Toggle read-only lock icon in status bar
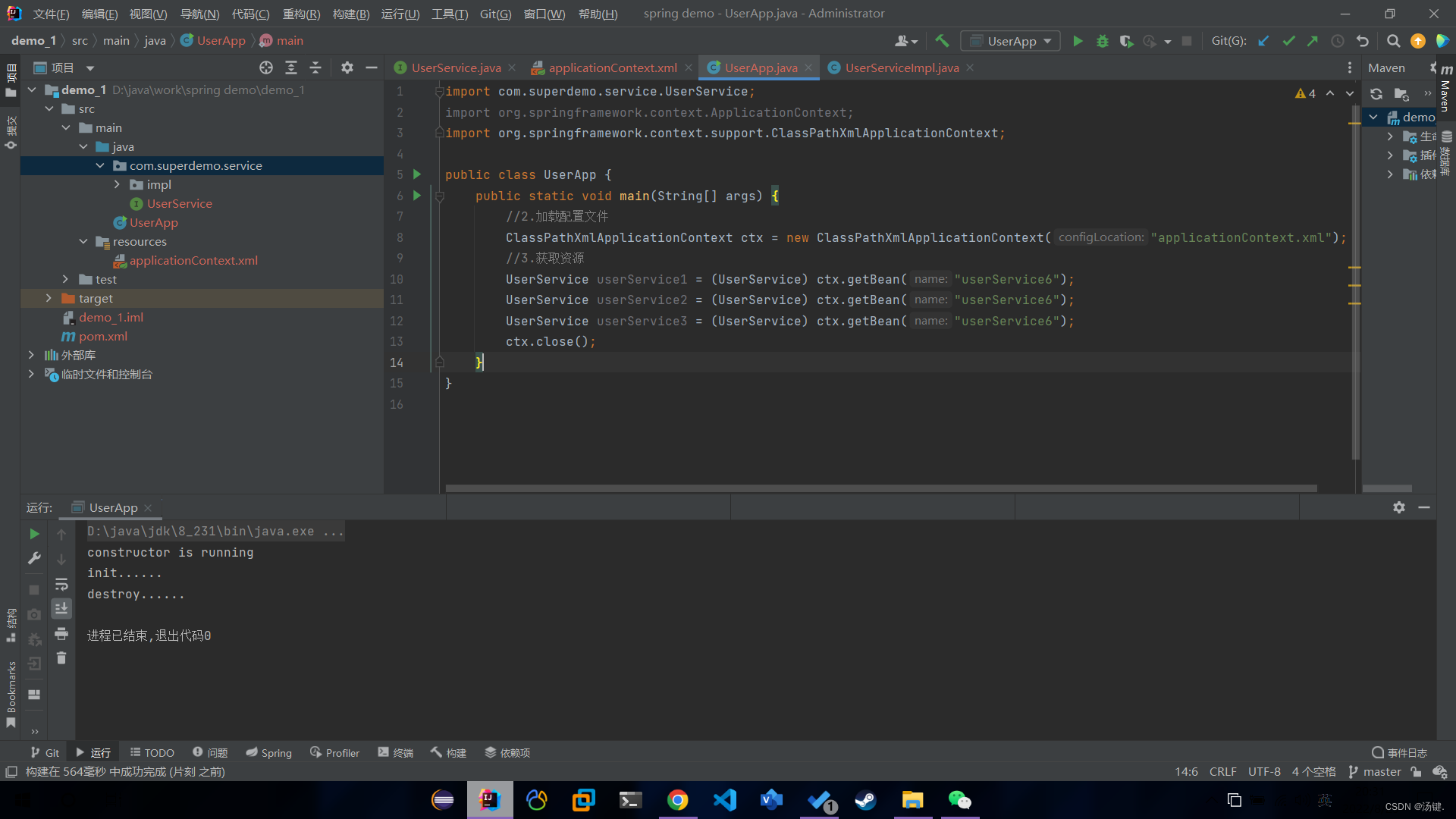 coord(1416,772)
